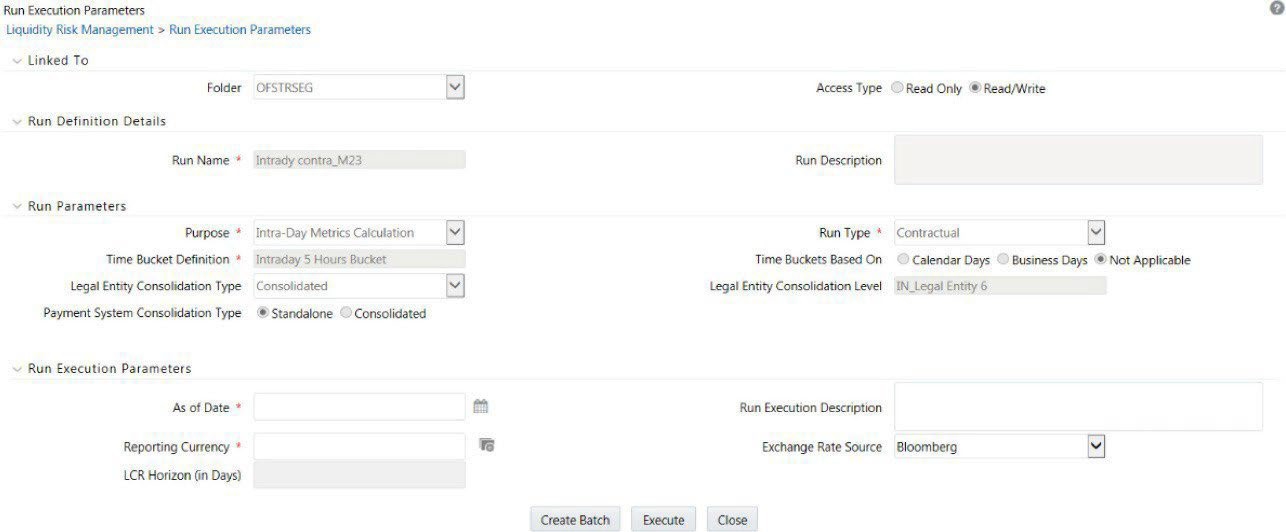Collapse the Run Execution Parameters section
1286x532 pixels.
[16, 369]
